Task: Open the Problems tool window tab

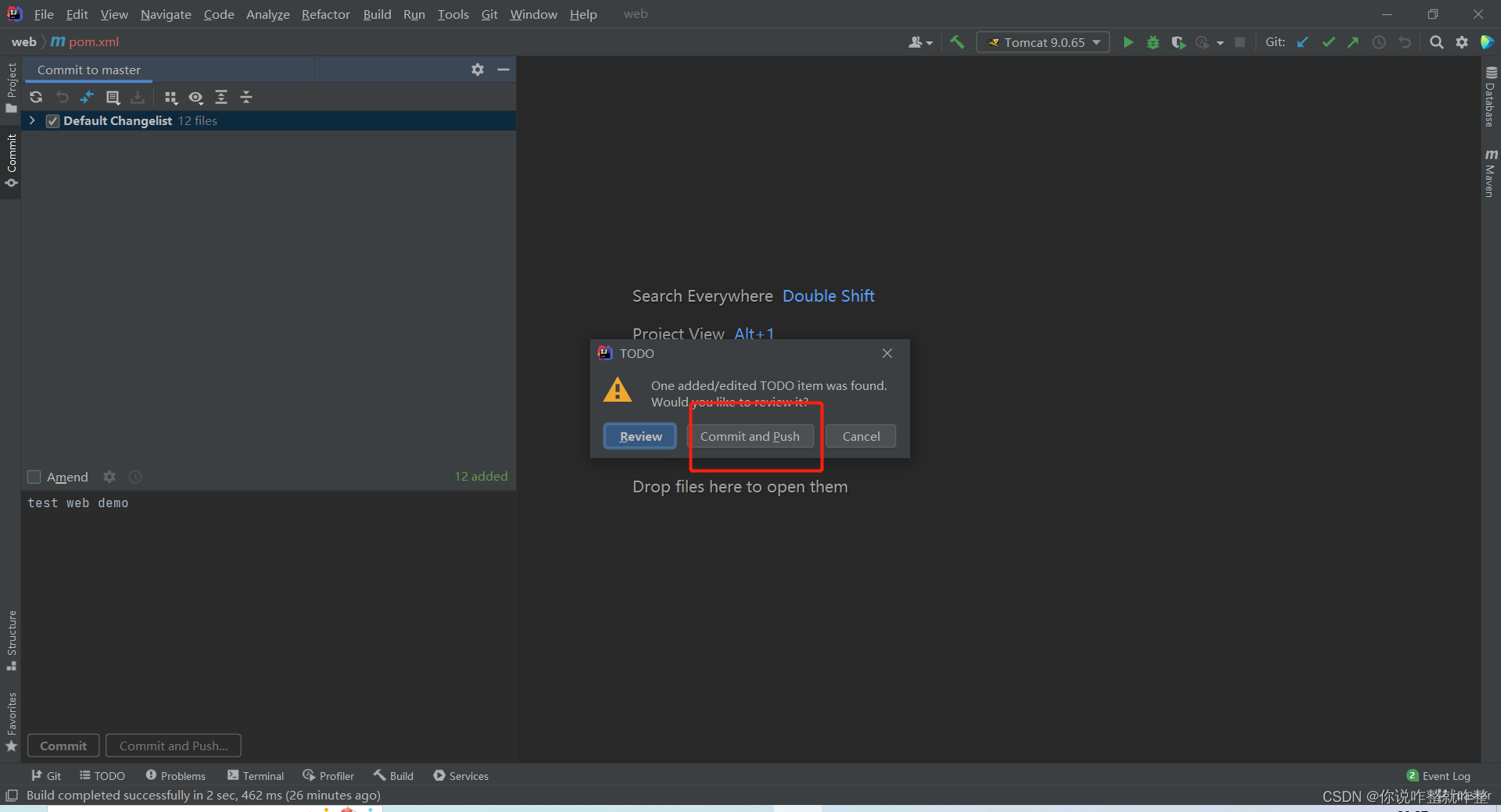Action: point(176,775)
